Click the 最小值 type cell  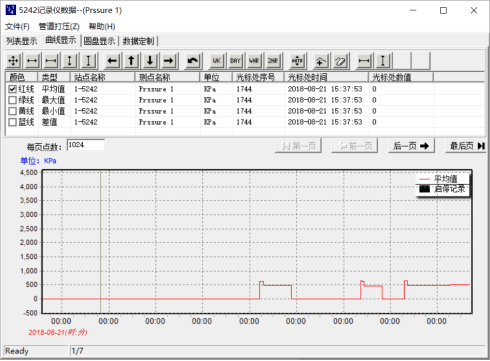pos(53,111)
